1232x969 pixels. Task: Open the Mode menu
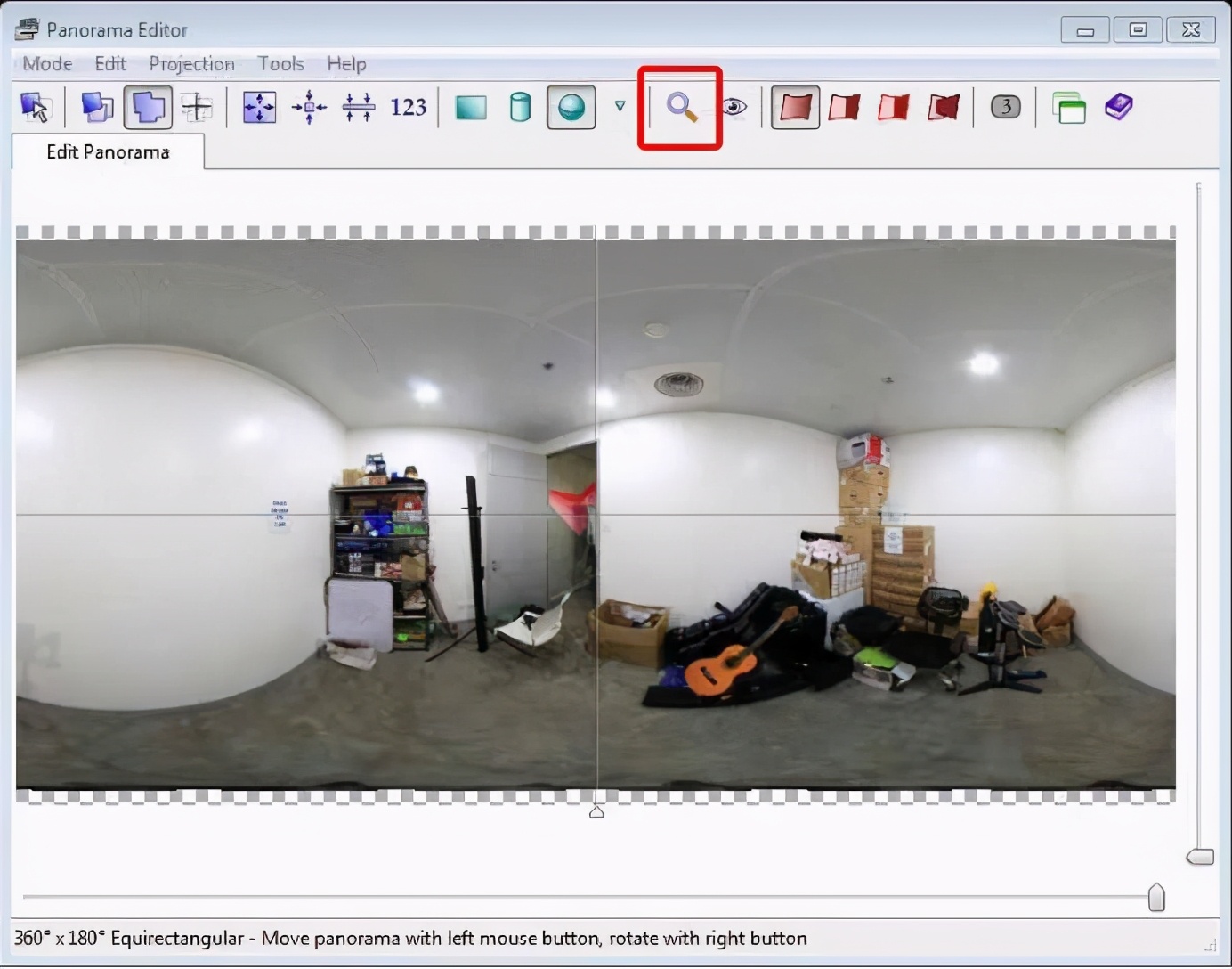click(47, 64)
